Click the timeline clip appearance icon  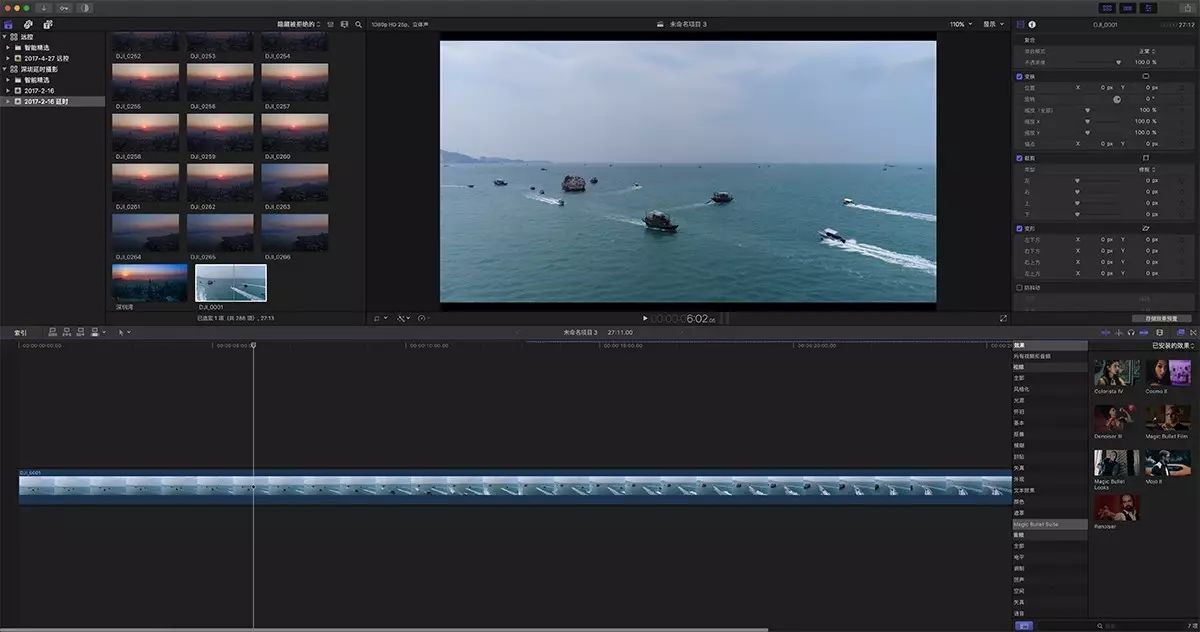pyautogui.click(x=1159, y=332)
